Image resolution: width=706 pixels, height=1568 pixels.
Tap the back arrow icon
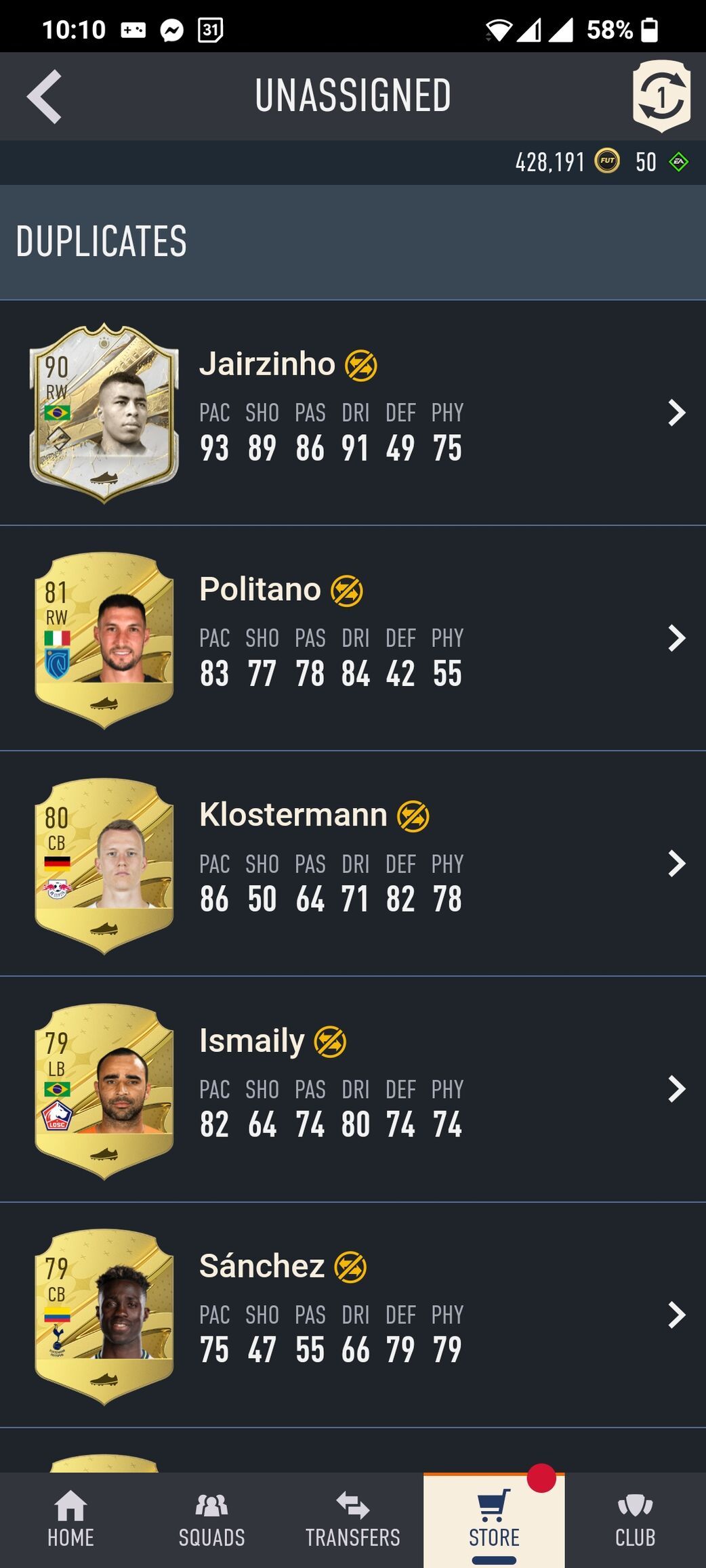tap(45, 96)
